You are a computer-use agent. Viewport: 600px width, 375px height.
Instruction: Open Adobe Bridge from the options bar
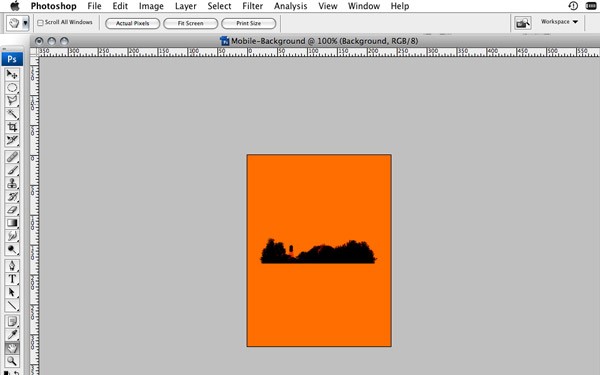(523, 23)
